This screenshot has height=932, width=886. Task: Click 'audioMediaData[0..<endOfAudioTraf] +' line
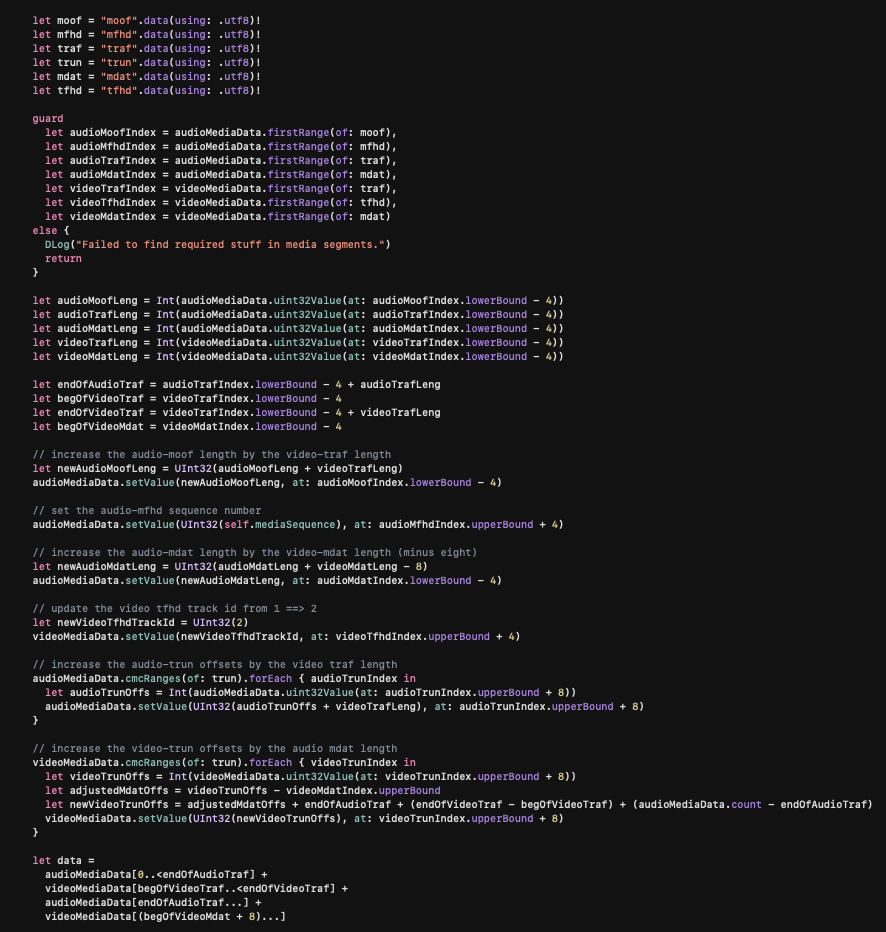click(x=156, y=875)
